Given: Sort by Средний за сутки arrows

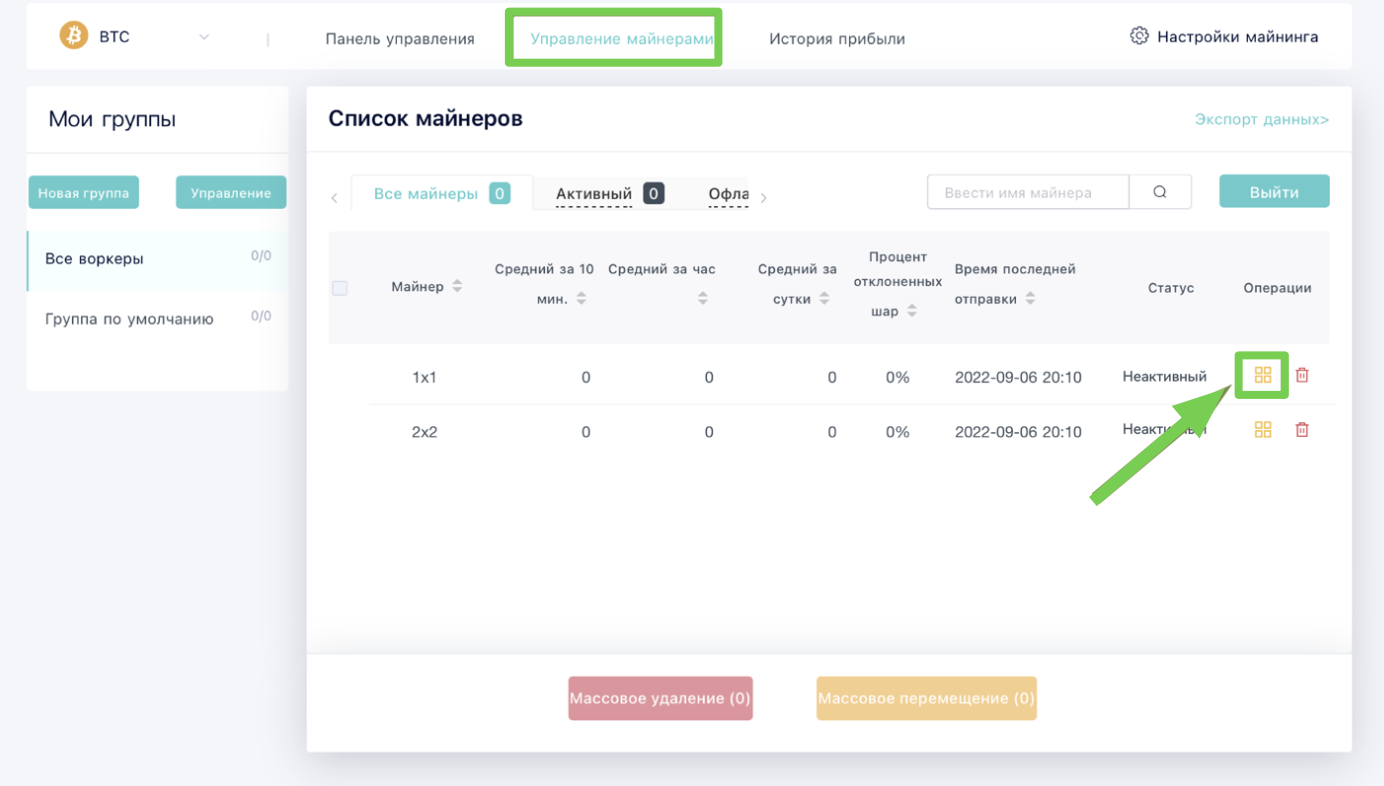Looking at the screenshot, I should pyautogui.click(x=824, y=298).
